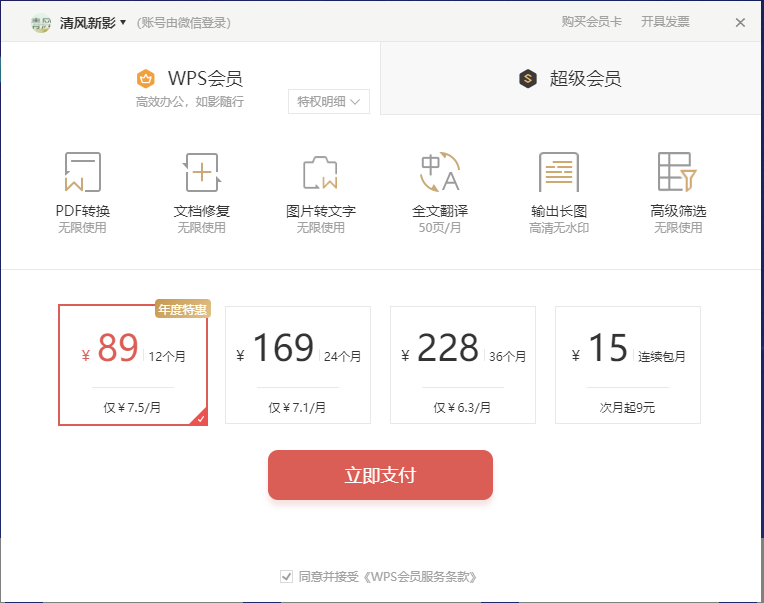This screenshot has height=603, width=764.
Task: Click the 输出长图 long image icon
Action: (558, 172)
